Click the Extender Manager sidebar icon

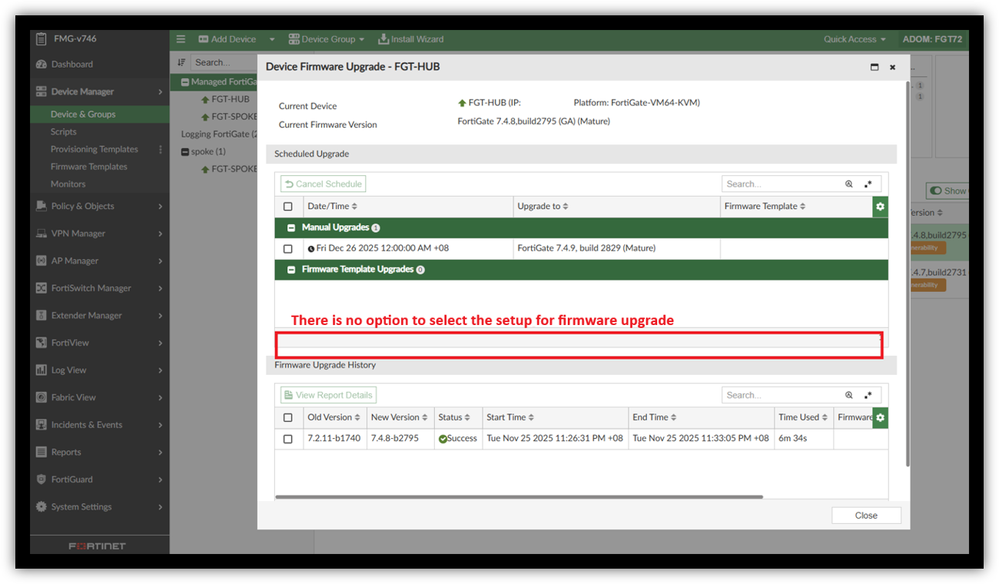pos(41,315)
